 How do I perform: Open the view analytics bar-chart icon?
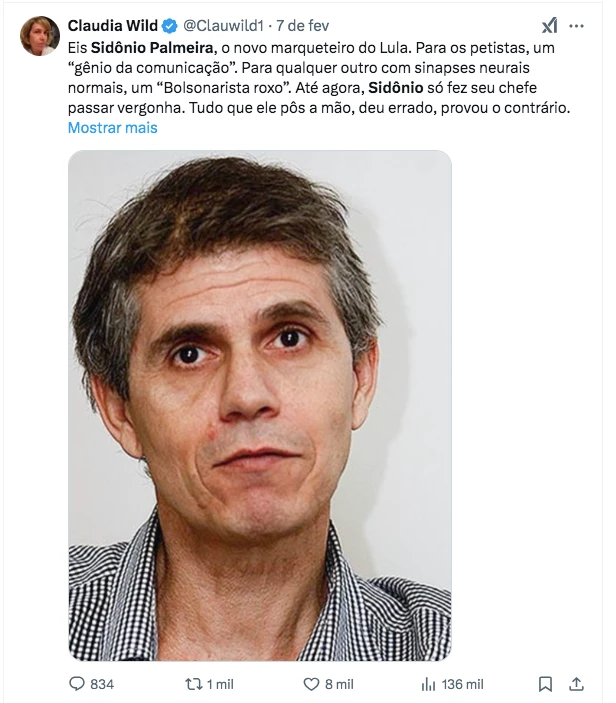428,684
